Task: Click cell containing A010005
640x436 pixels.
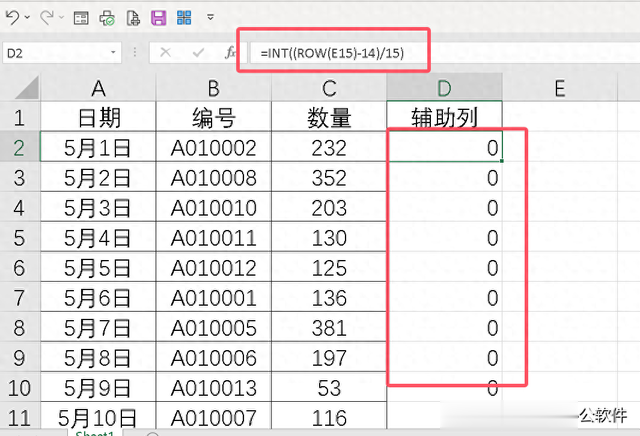Action: 213,327
